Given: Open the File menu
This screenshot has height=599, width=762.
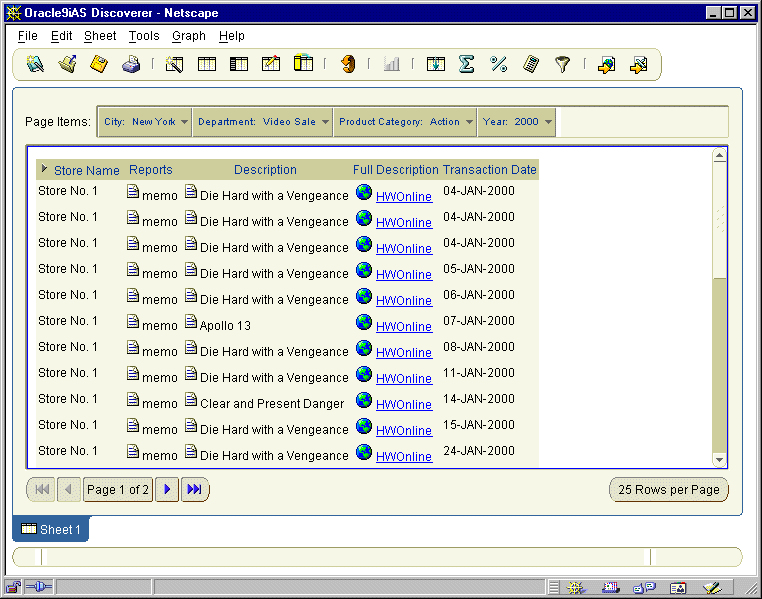Looking at the screenshot, I should (x=28, y=36).
